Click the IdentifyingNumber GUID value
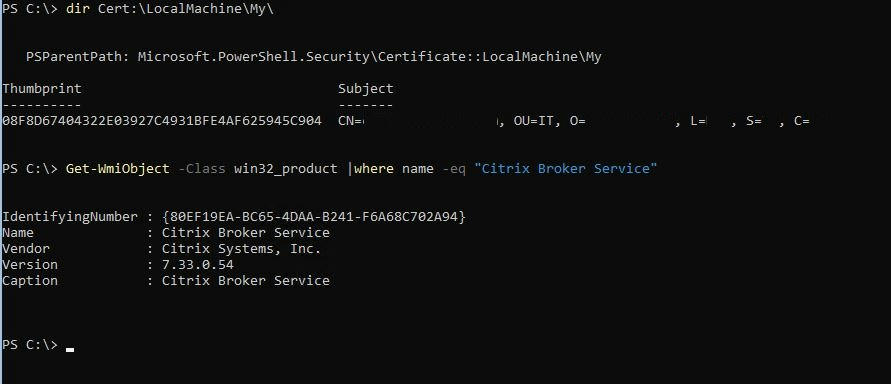 pos(314,216)
